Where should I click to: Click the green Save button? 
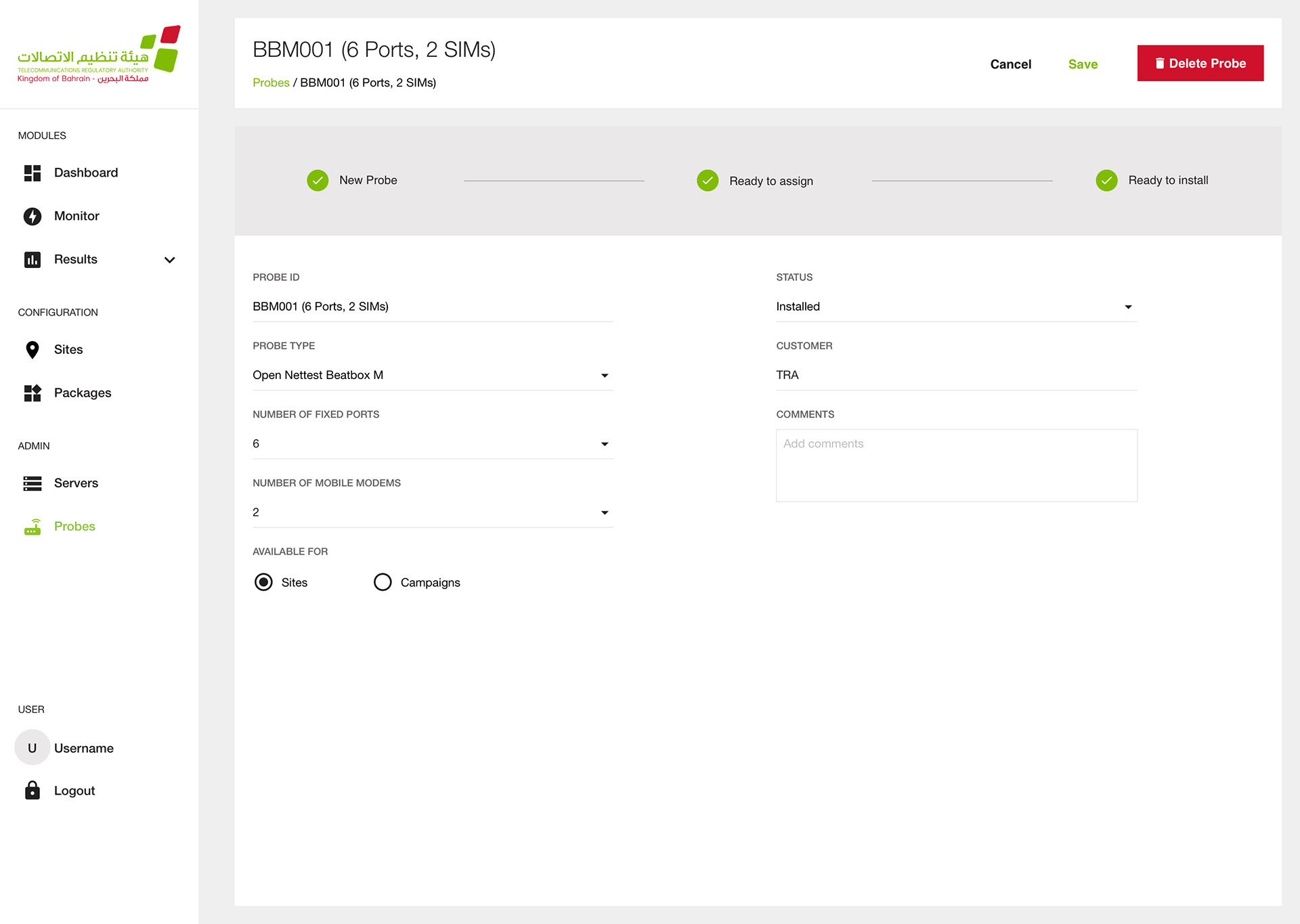(x=1083, y=64)
